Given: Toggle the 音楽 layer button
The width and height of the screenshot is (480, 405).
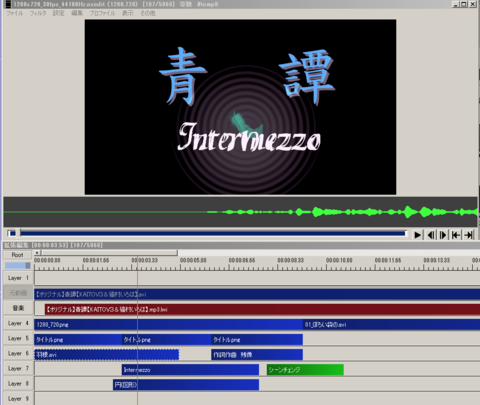Looking at the screenshot, I should click(x=18, y=308).
